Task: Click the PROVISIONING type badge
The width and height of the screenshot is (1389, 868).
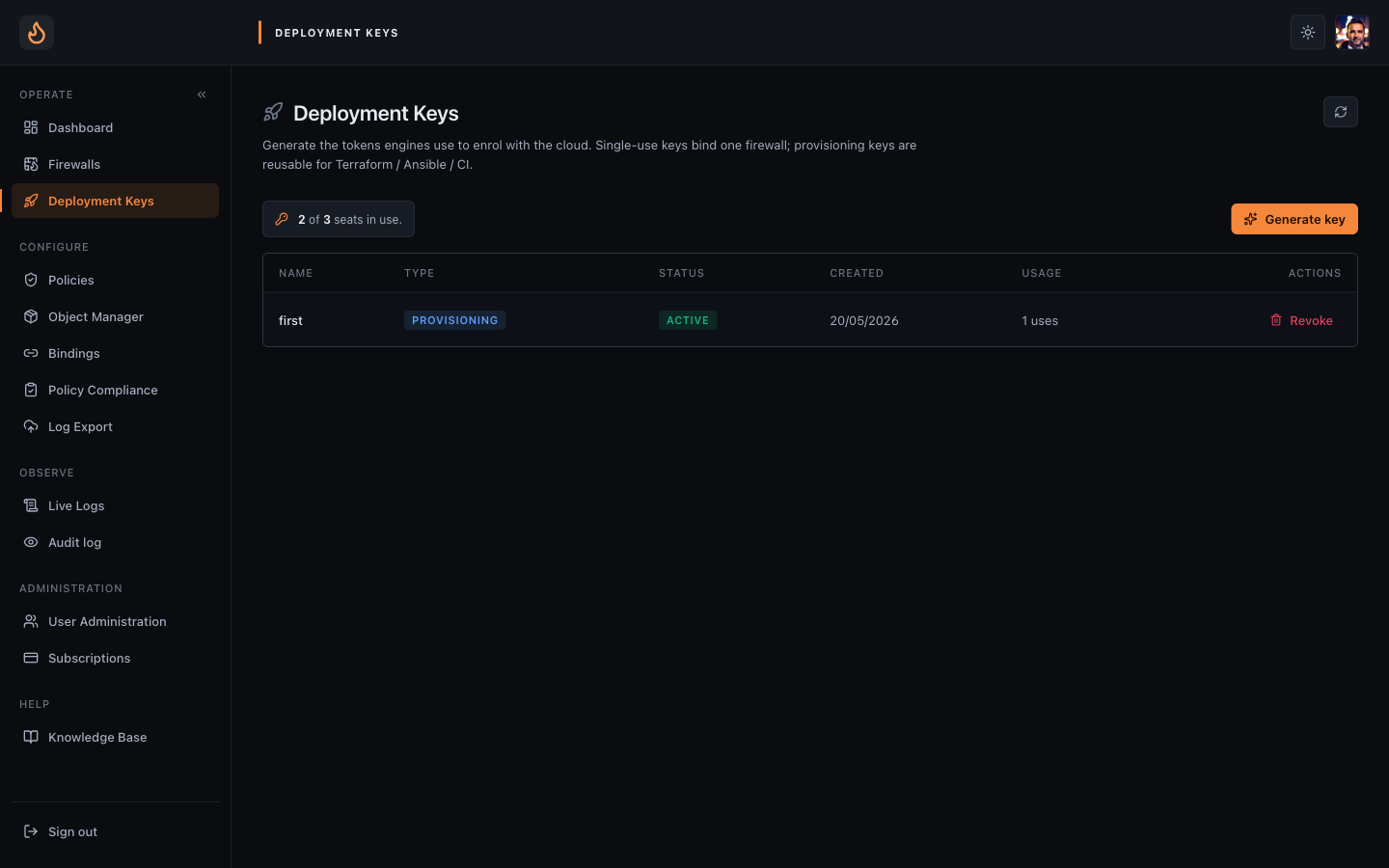Action: [x=455, y=320]
